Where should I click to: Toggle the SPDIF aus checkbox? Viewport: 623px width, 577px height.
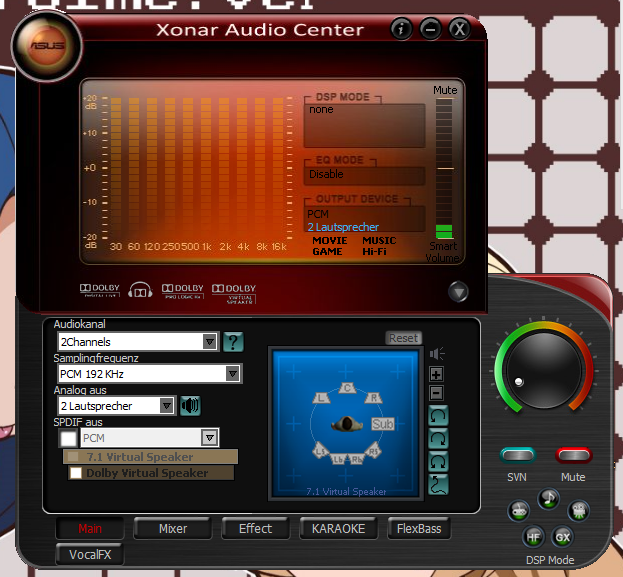[x=68, y=438]
